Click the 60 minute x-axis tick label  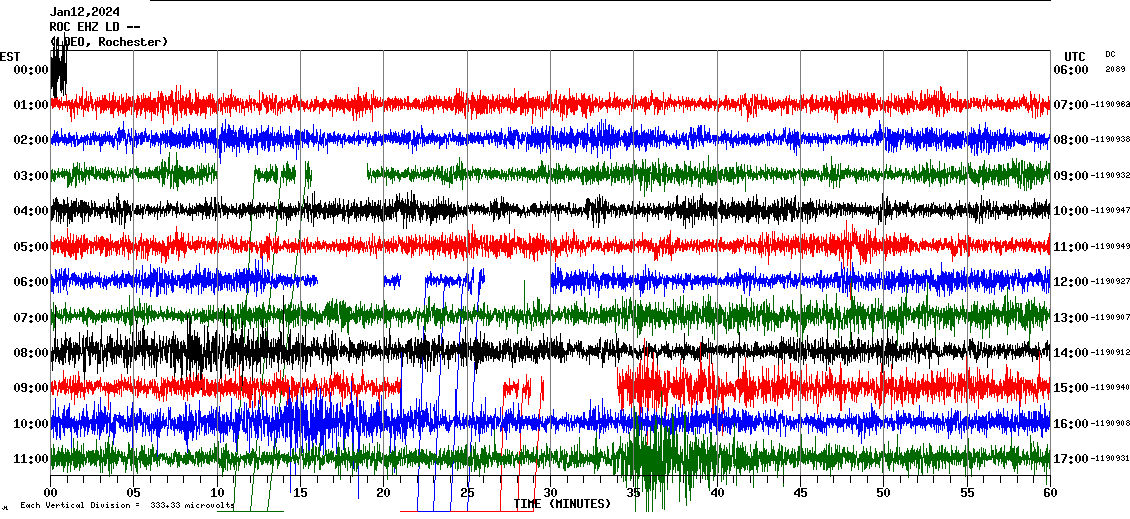pyautogui.click(x=1049, y=493)
